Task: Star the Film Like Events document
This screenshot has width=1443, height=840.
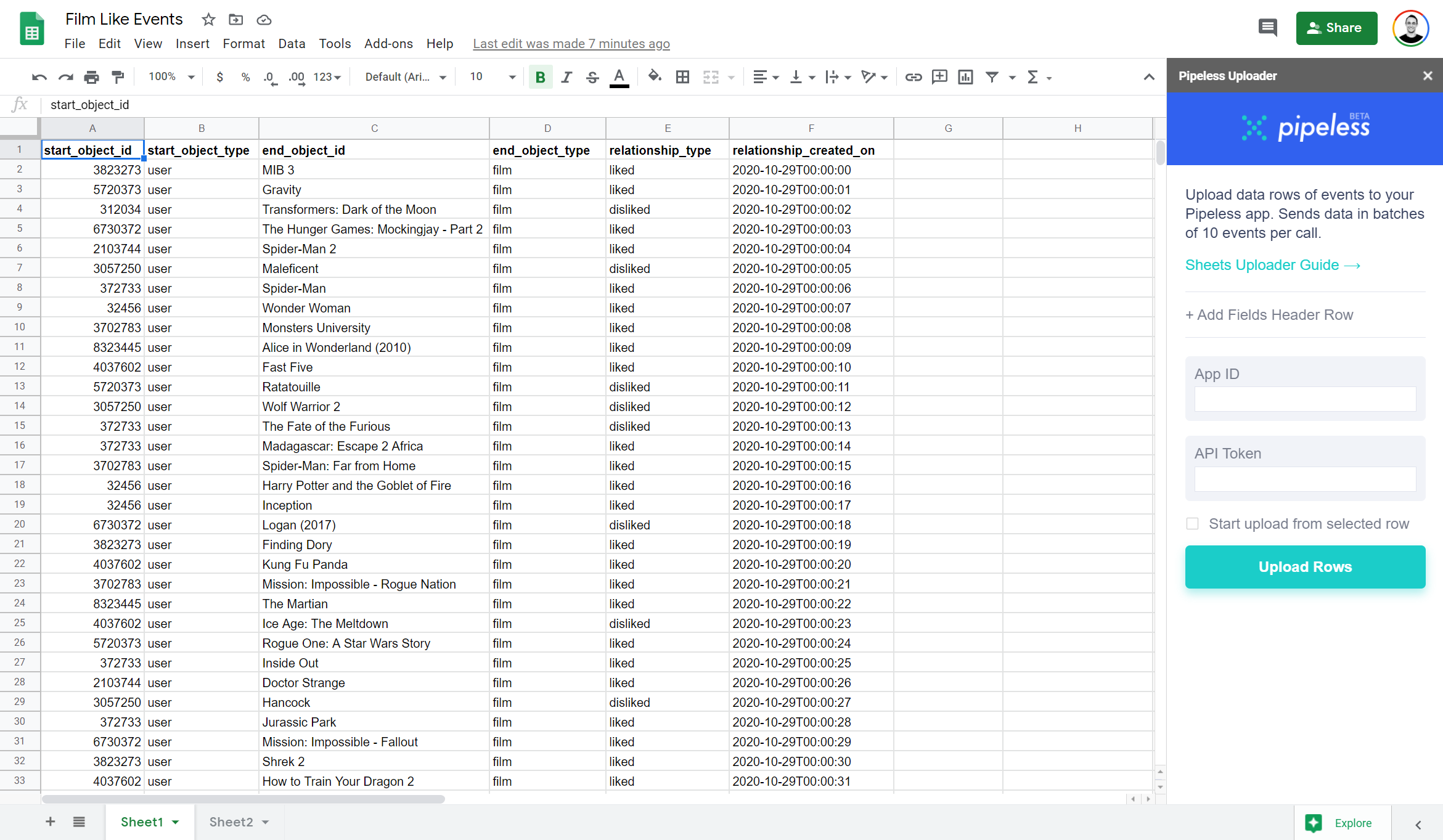Action: pyautogui.click(x=208, y=20)
